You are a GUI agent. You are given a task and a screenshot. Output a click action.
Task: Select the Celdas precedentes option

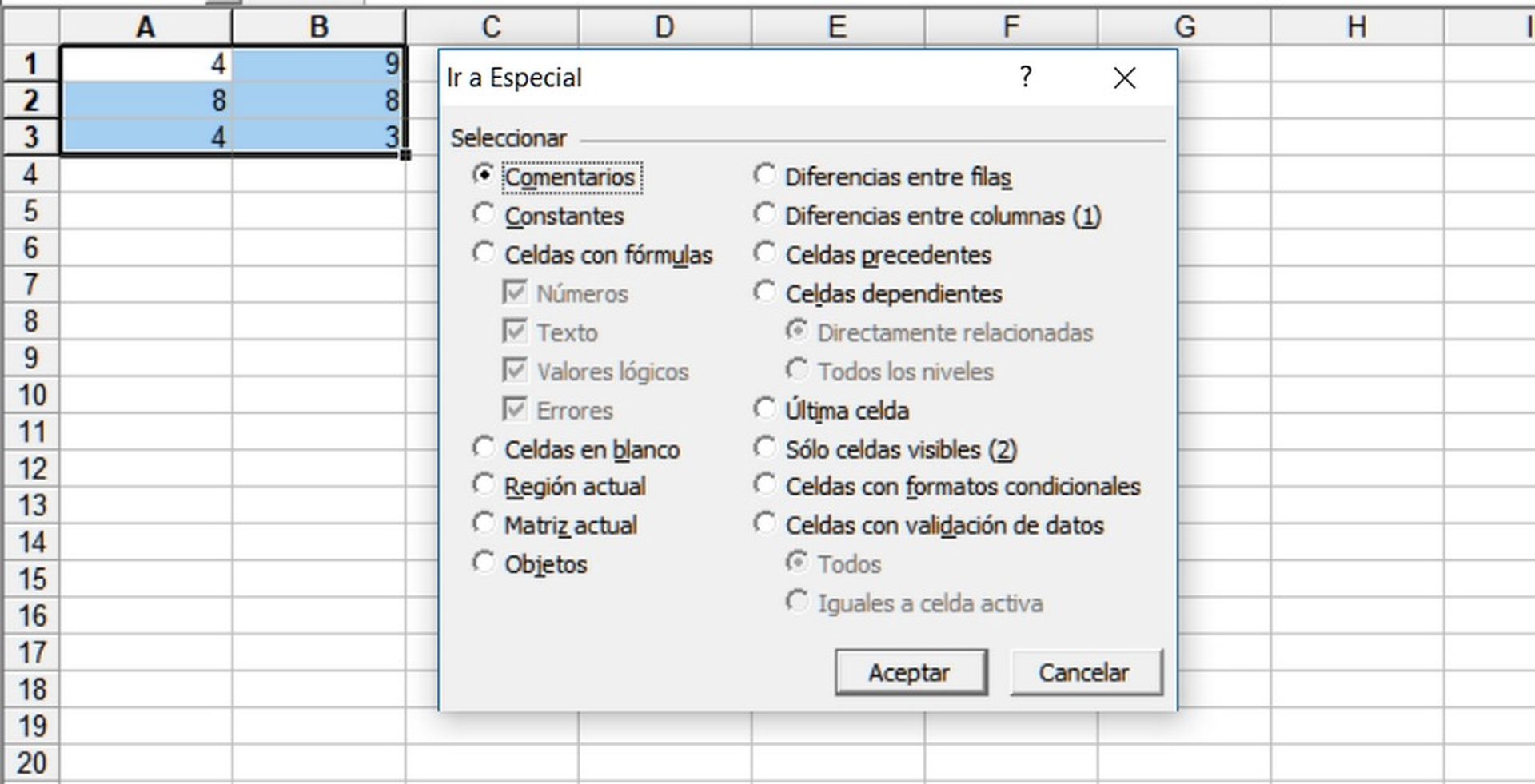[x=765, y=253]
